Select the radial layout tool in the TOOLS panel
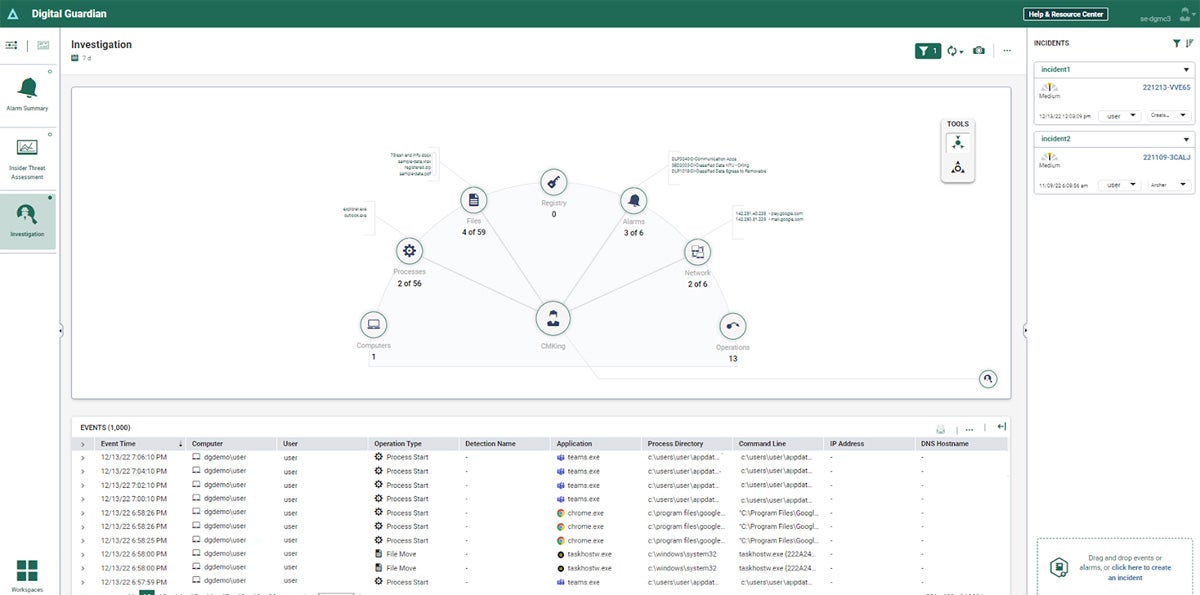This screenshot has height=595, width=1200. pyautogui.click(x=958, y=144)
